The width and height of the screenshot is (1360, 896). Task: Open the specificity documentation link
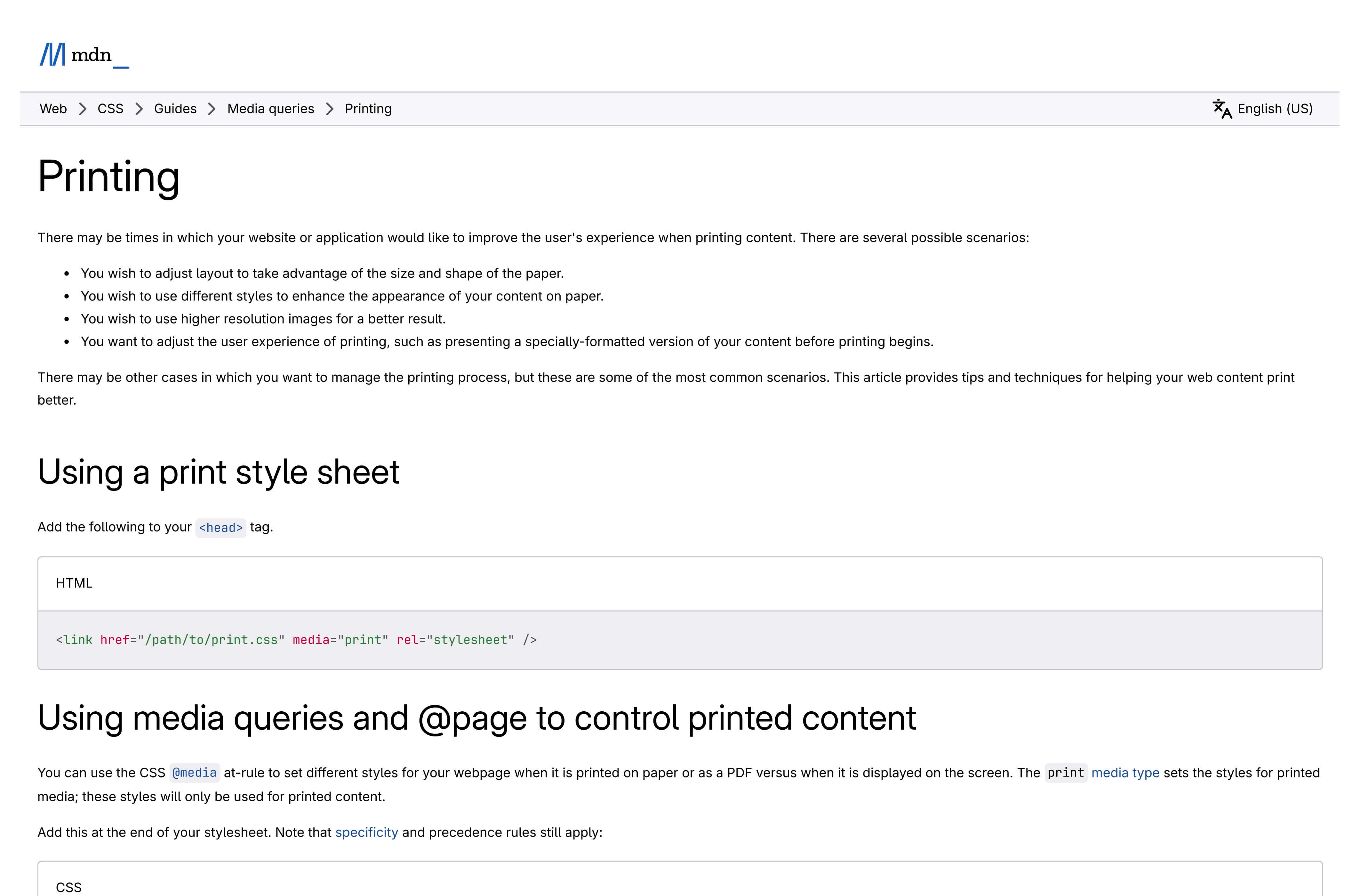point(366,833)
